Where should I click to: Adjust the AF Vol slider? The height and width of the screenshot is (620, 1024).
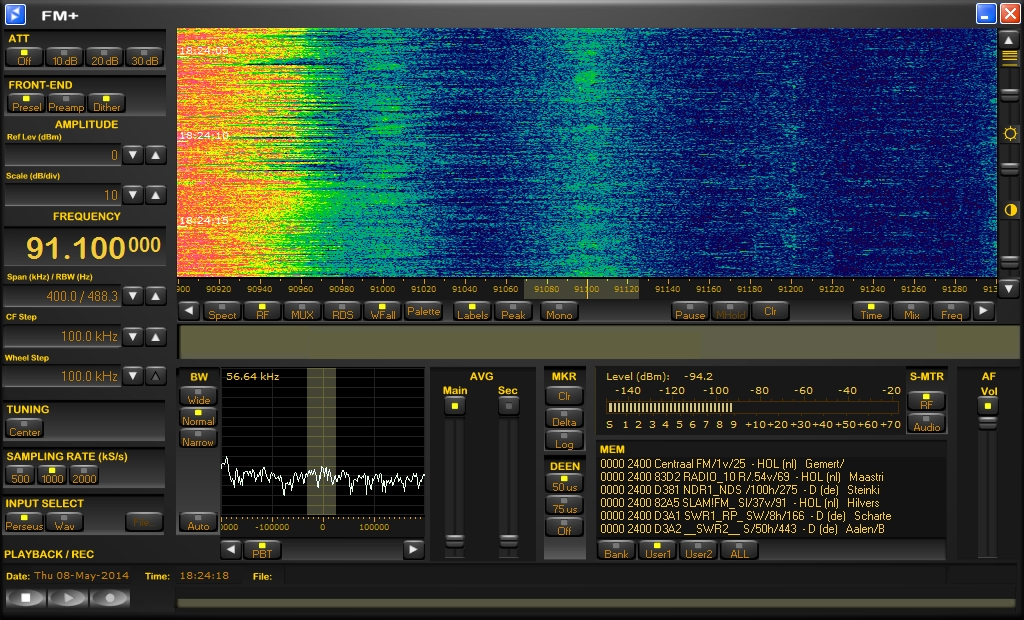point(988,424)
